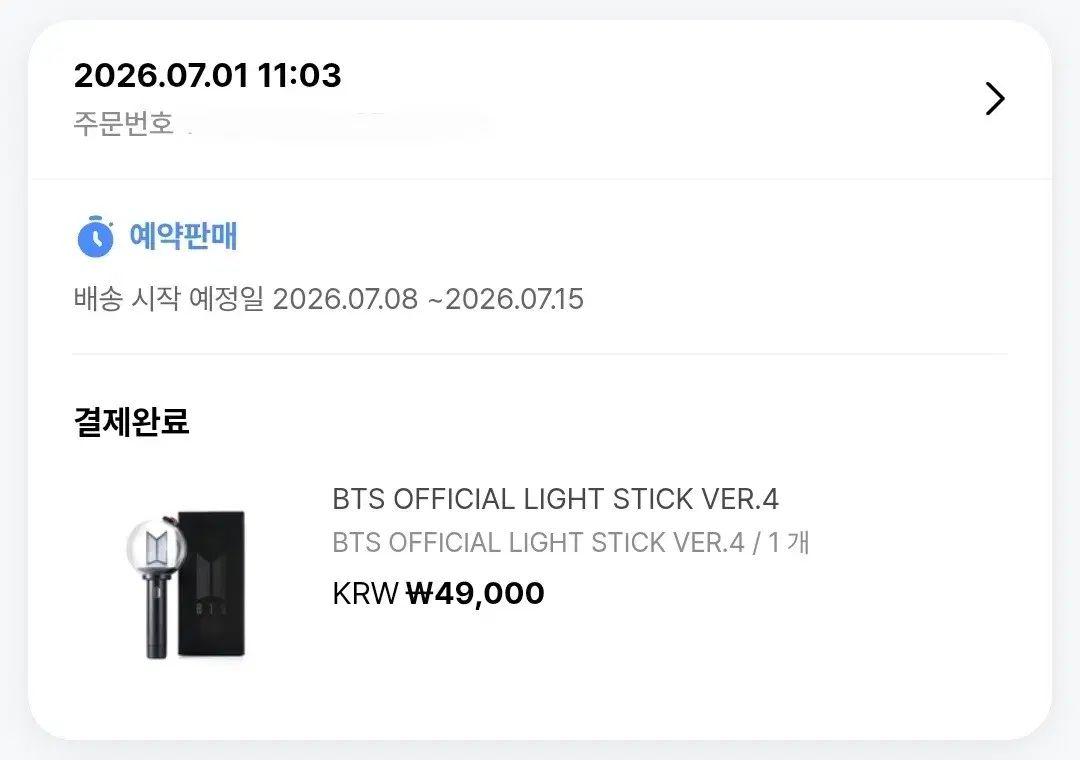Click the blue stopwatch pre-order icon

click(x=95, y=236)
